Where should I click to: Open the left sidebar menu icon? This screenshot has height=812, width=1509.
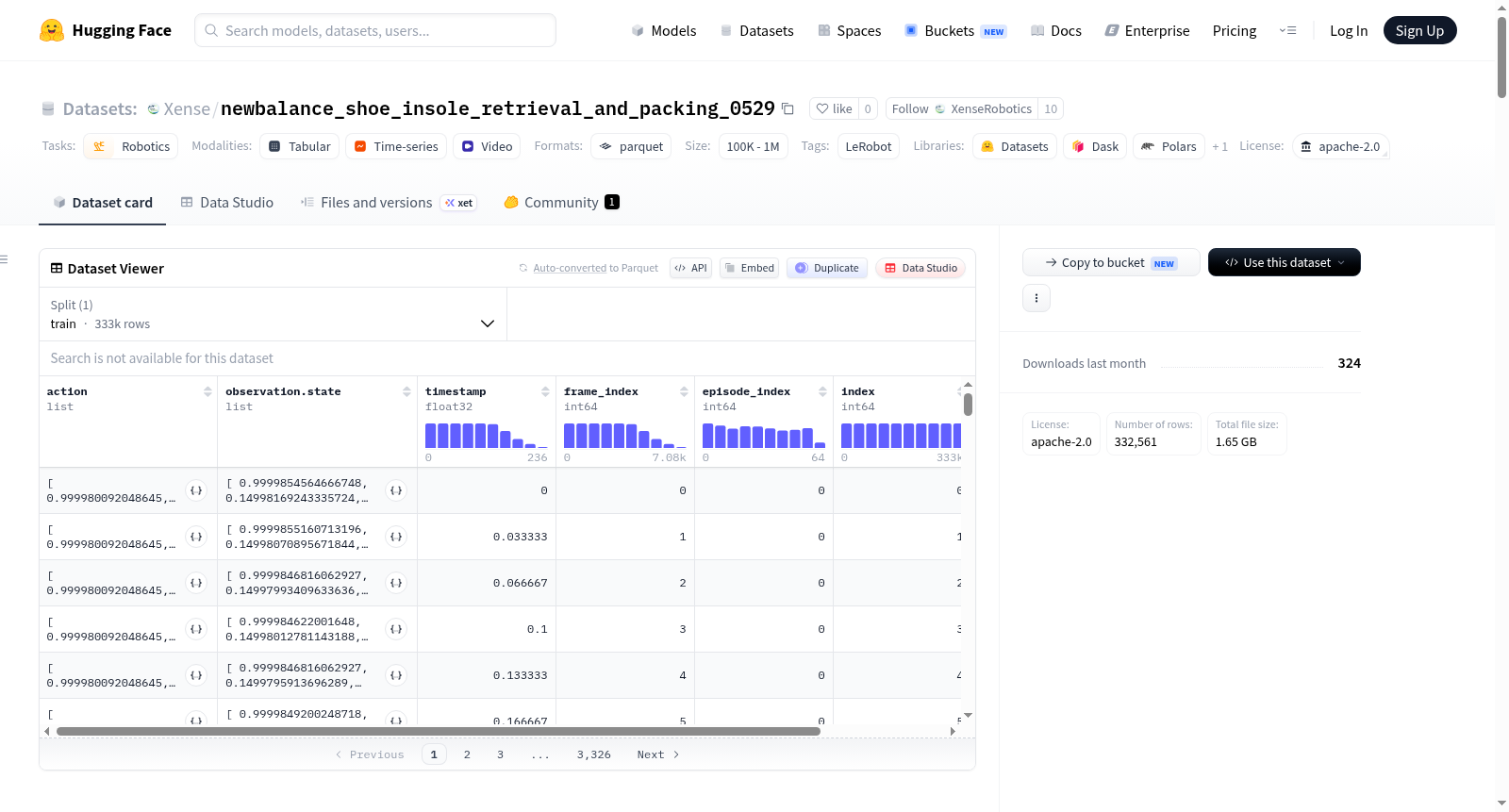coord(4,259)
